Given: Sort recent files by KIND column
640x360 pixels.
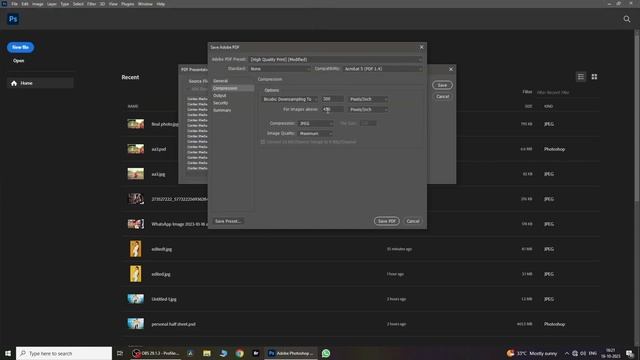Looking at the screenshot, I should tap(548, 107).
